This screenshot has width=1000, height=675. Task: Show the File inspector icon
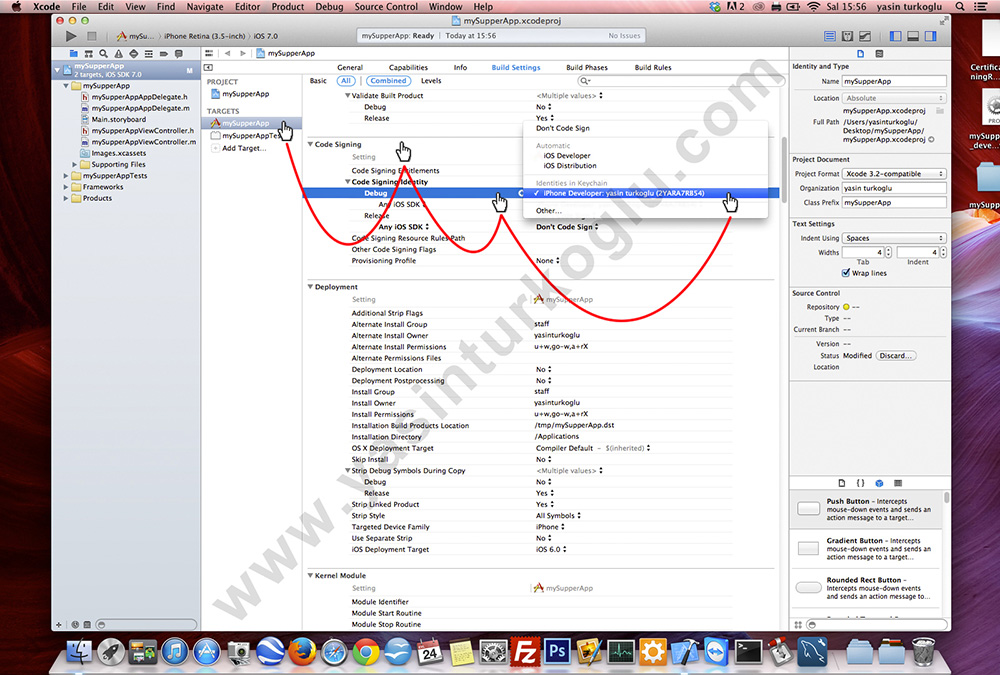pos(860,54)
